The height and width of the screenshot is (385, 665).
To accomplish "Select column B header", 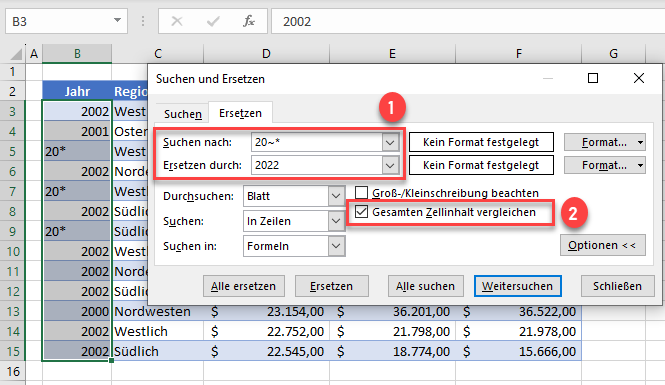I will coord(77,54).
